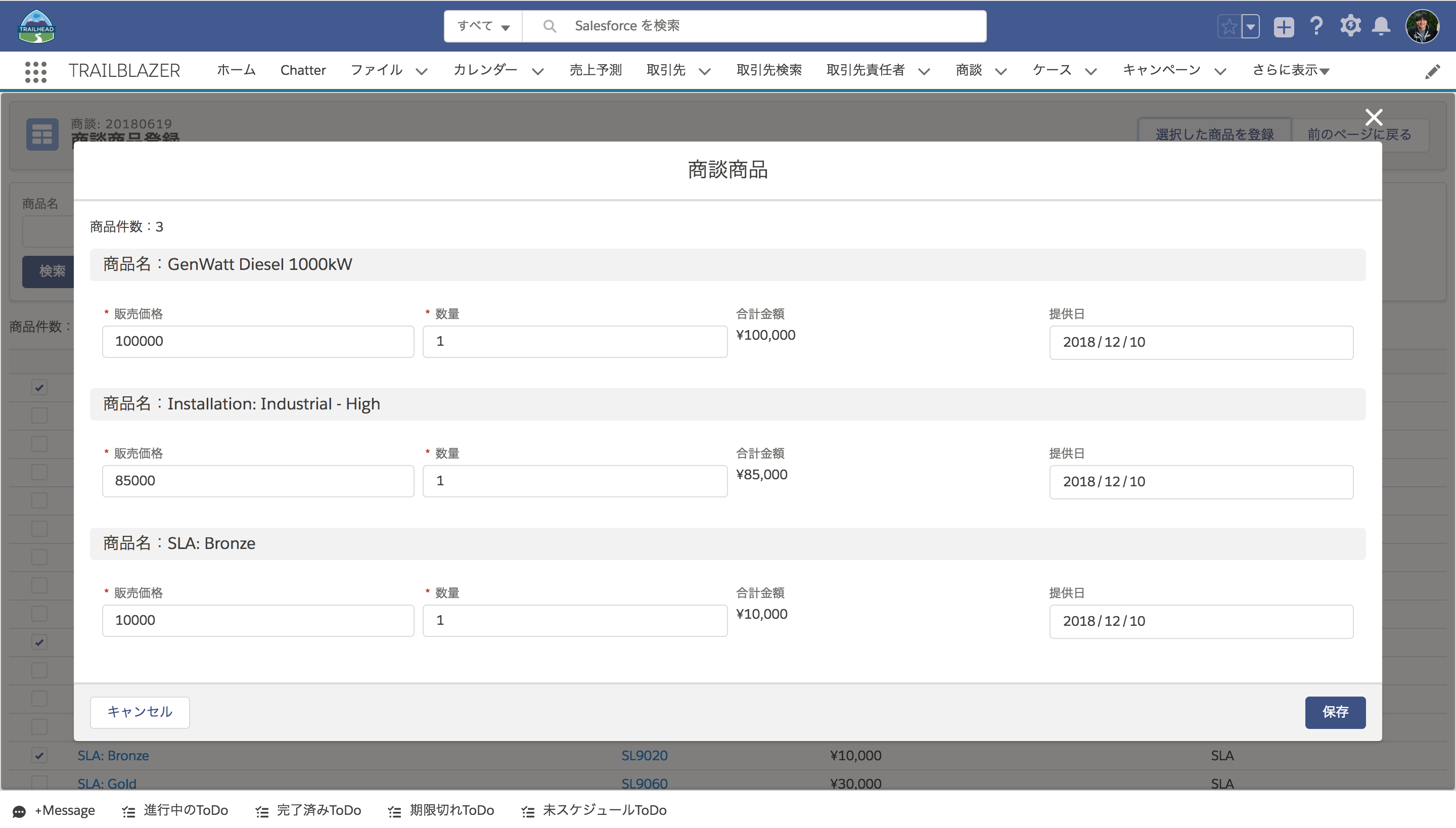Click the pencil edit navigation icon
The width and height of the screenshot is (1456, 828).
[1432, 72]
